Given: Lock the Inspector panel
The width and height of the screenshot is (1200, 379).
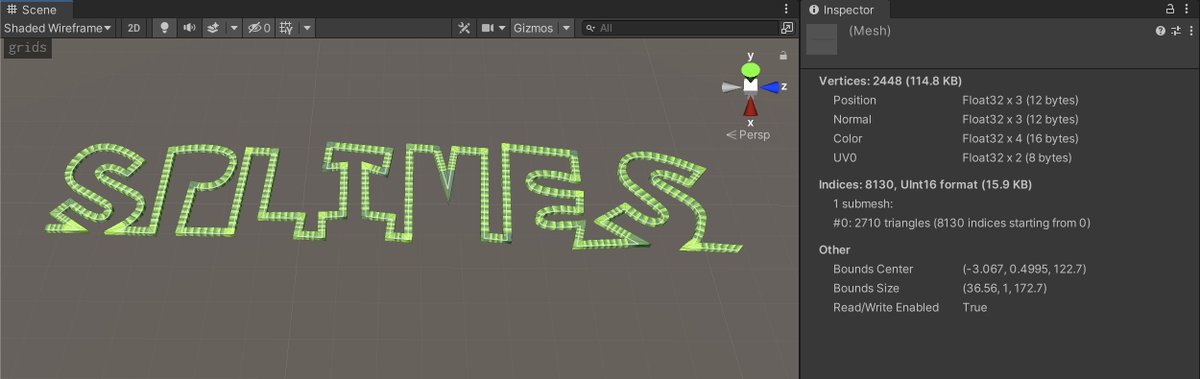Looking at the screenshot, I should (x=1171, y=9).
